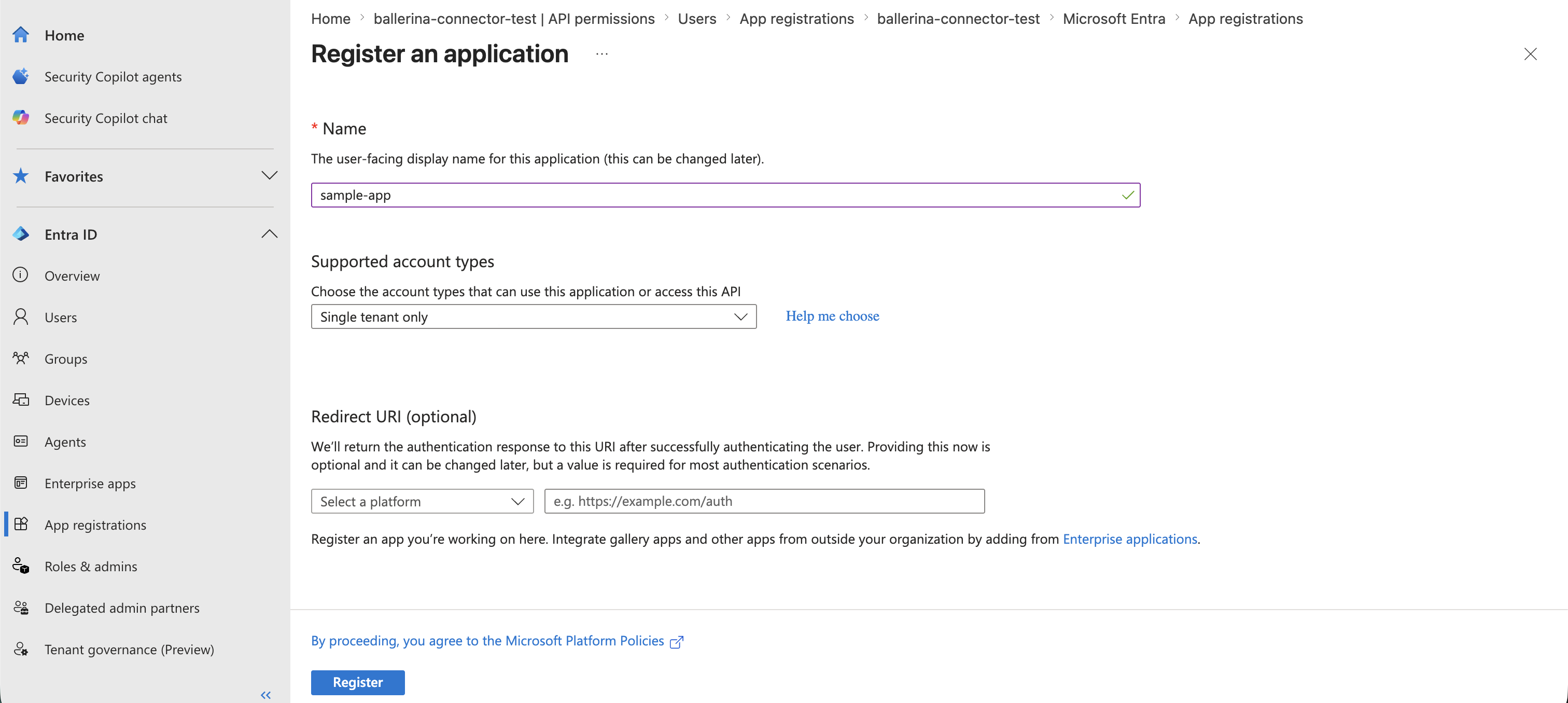Expand the Favorites section chevron

(270, 175)
